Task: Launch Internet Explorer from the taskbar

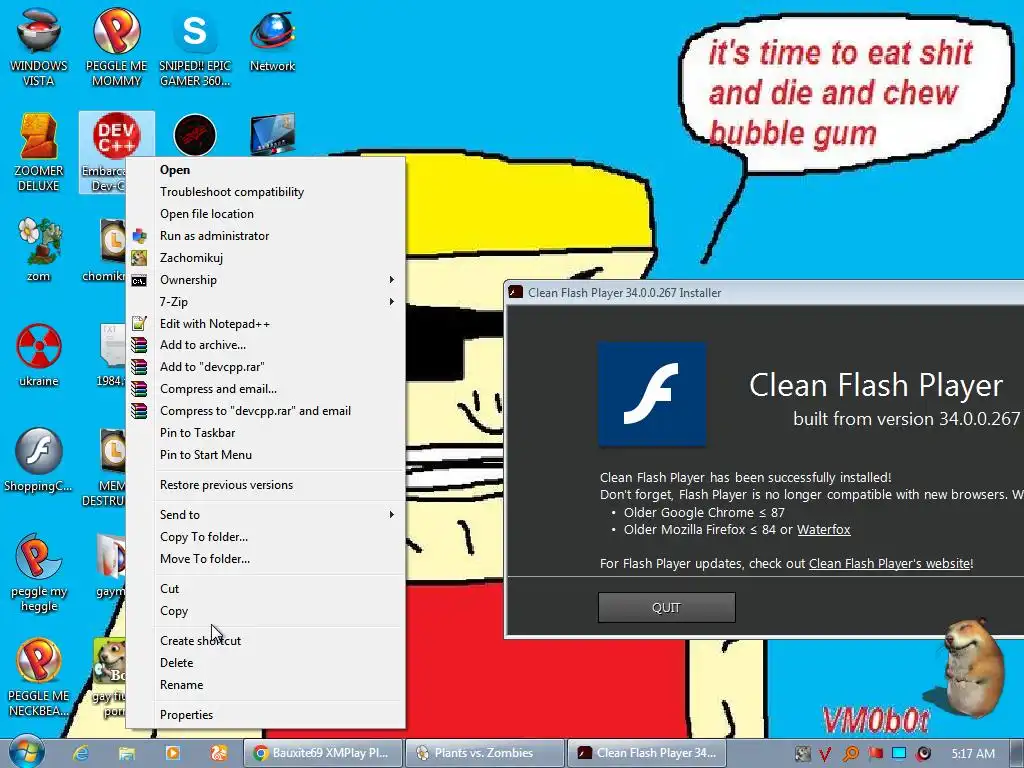Action: pos(81,753)
